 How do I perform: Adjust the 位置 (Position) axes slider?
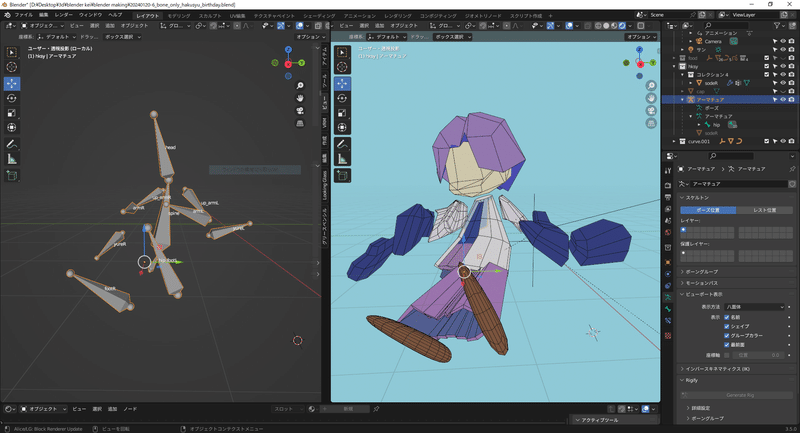pos(758,355)
